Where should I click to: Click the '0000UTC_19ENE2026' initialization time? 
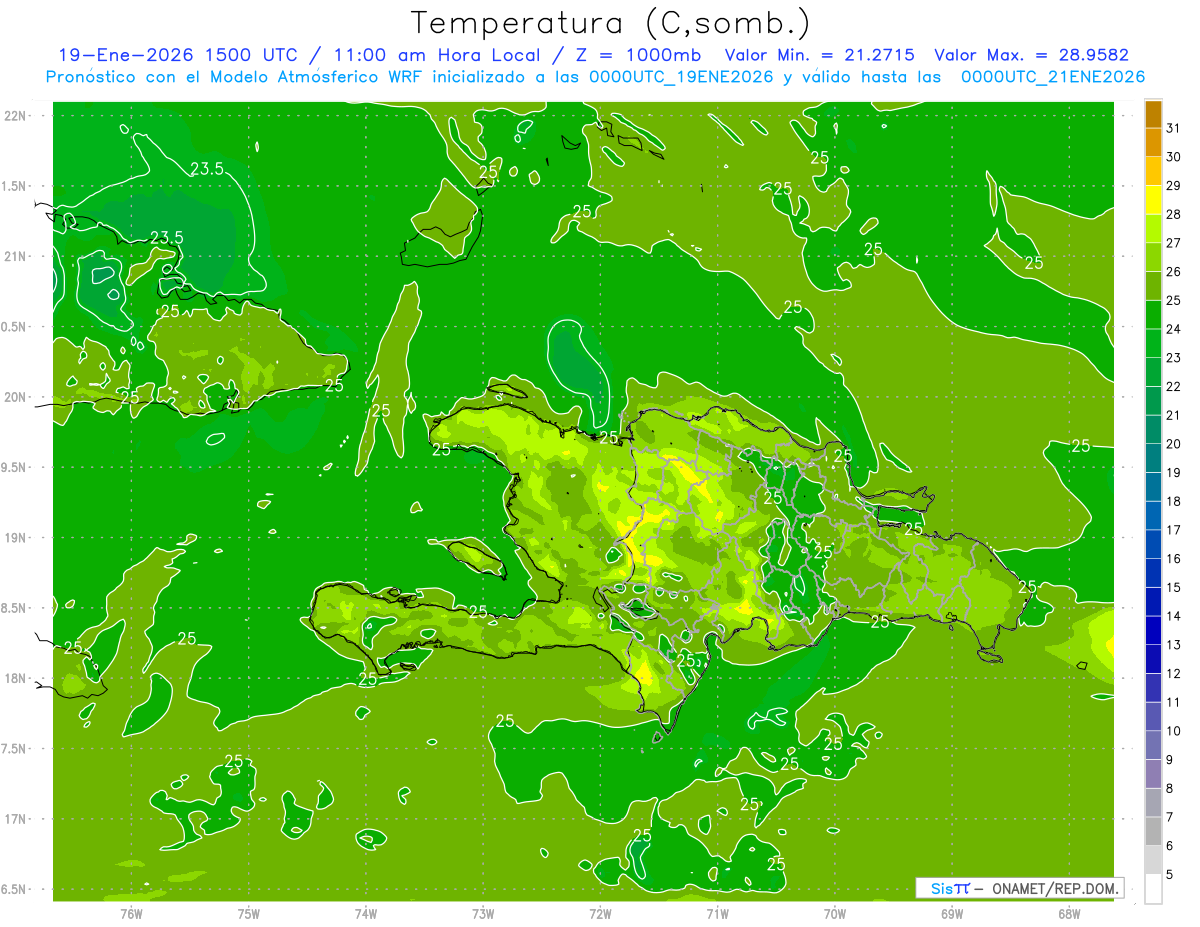point(680,77)
